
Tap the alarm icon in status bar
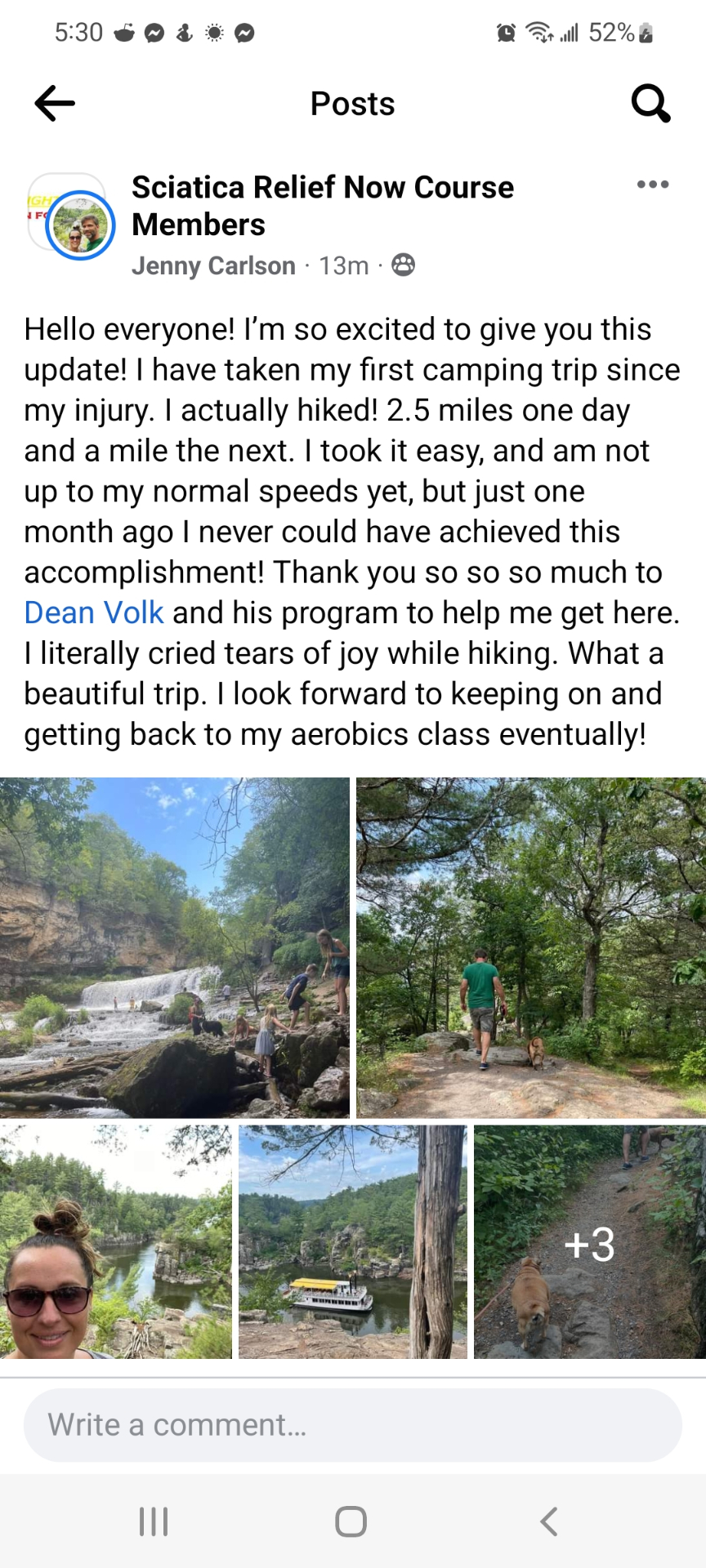click(505, 33)
